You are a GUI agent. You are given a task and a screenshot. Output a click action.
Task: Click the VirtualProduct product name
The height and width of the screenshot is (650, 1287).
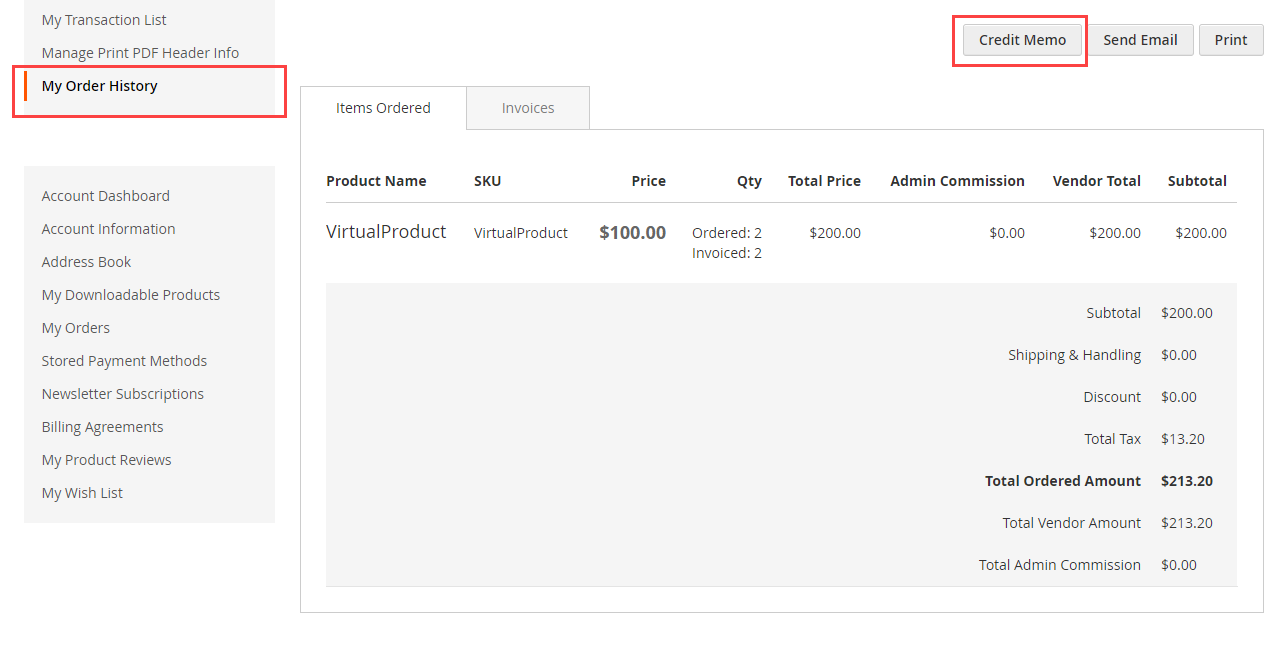(386, 232)
